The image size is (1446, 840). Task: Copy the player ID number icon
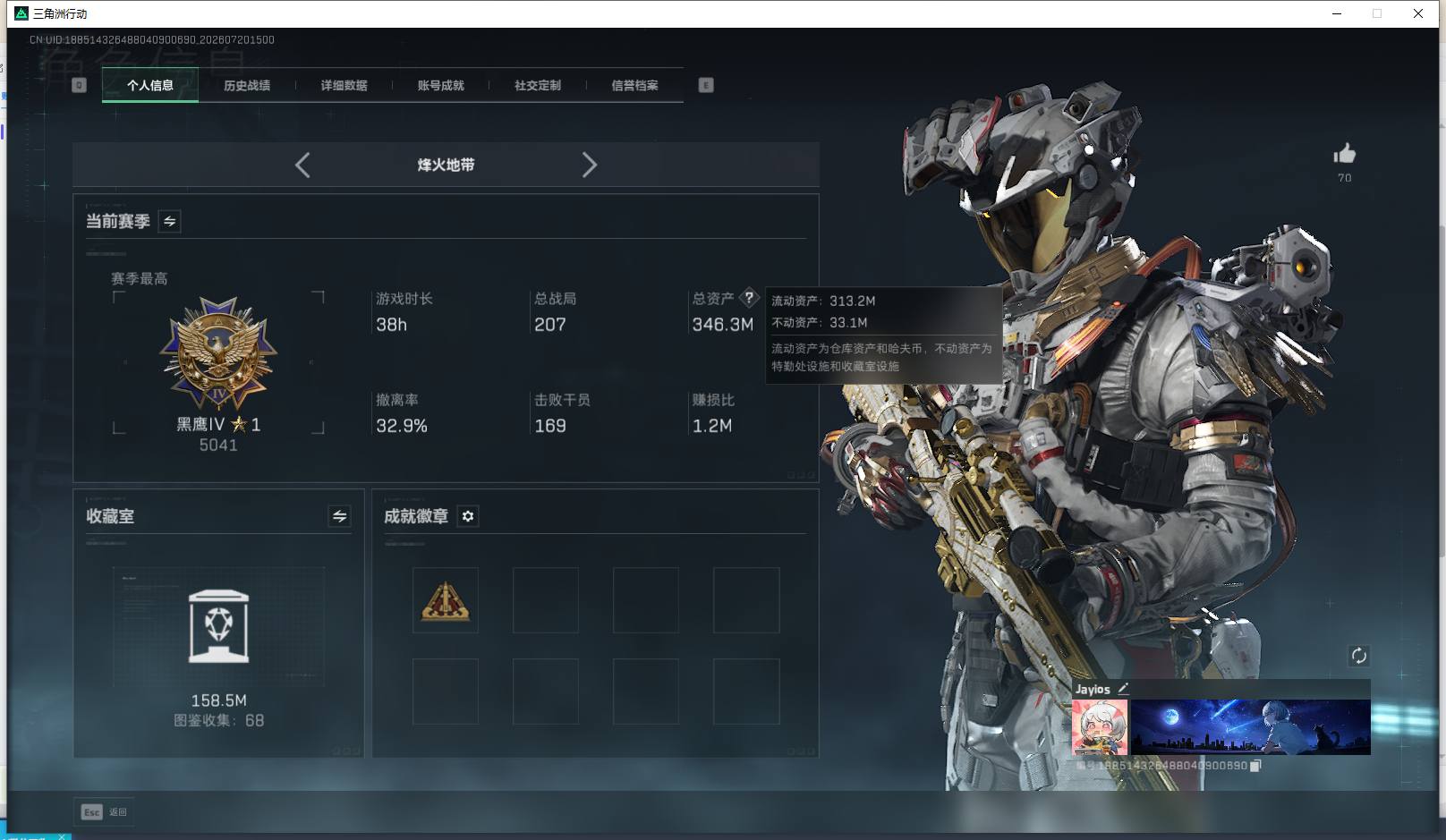pyautogui.click(x=1255, y=766)
